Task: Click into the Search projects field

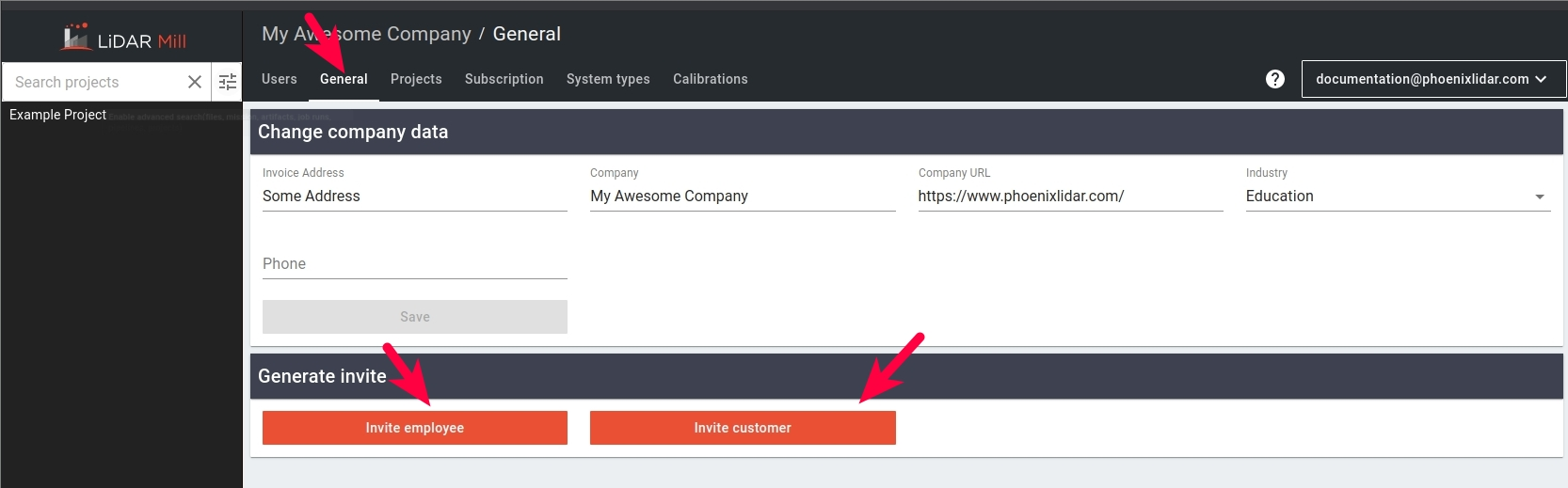Action: pos(94,82)
